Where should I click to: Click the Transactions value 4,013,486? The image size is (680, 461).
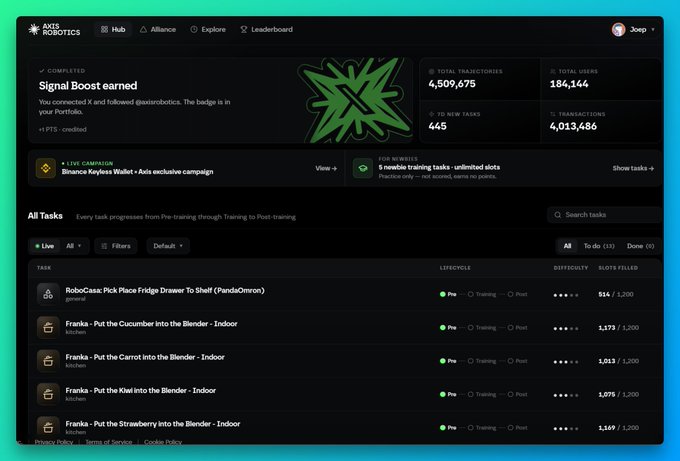(573, 126)
